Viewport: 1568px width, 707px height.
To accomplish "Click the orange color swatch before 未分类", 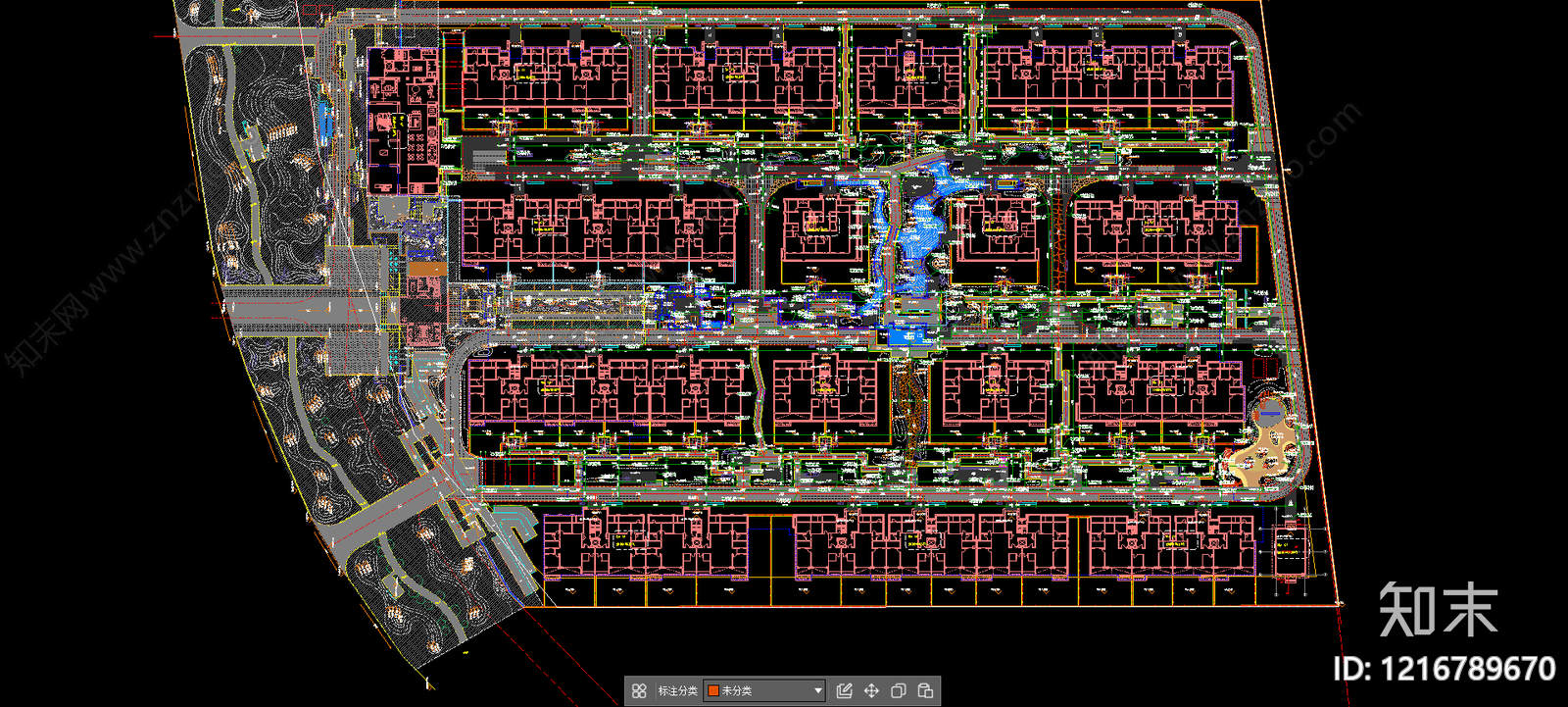I will [x=713, y=691].
